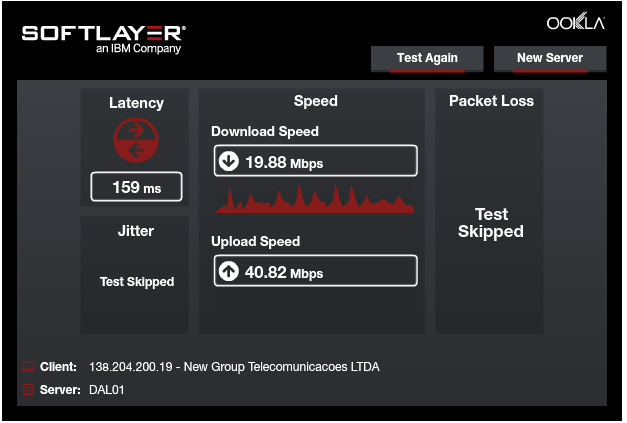Viewport: 627px width, 423px height.
Task: Click the Jitter Test Skipped text
Action: click(x=136, y=282)
